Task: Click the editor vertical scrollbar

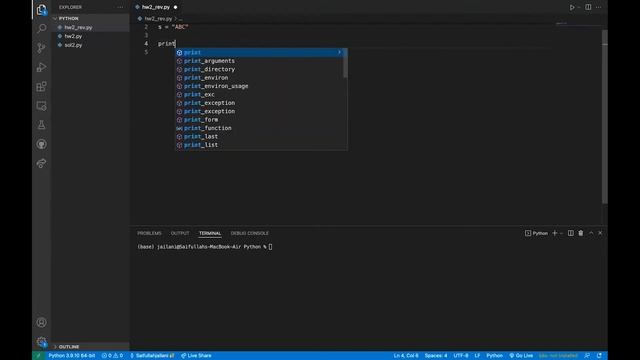Action: (604, 116)
